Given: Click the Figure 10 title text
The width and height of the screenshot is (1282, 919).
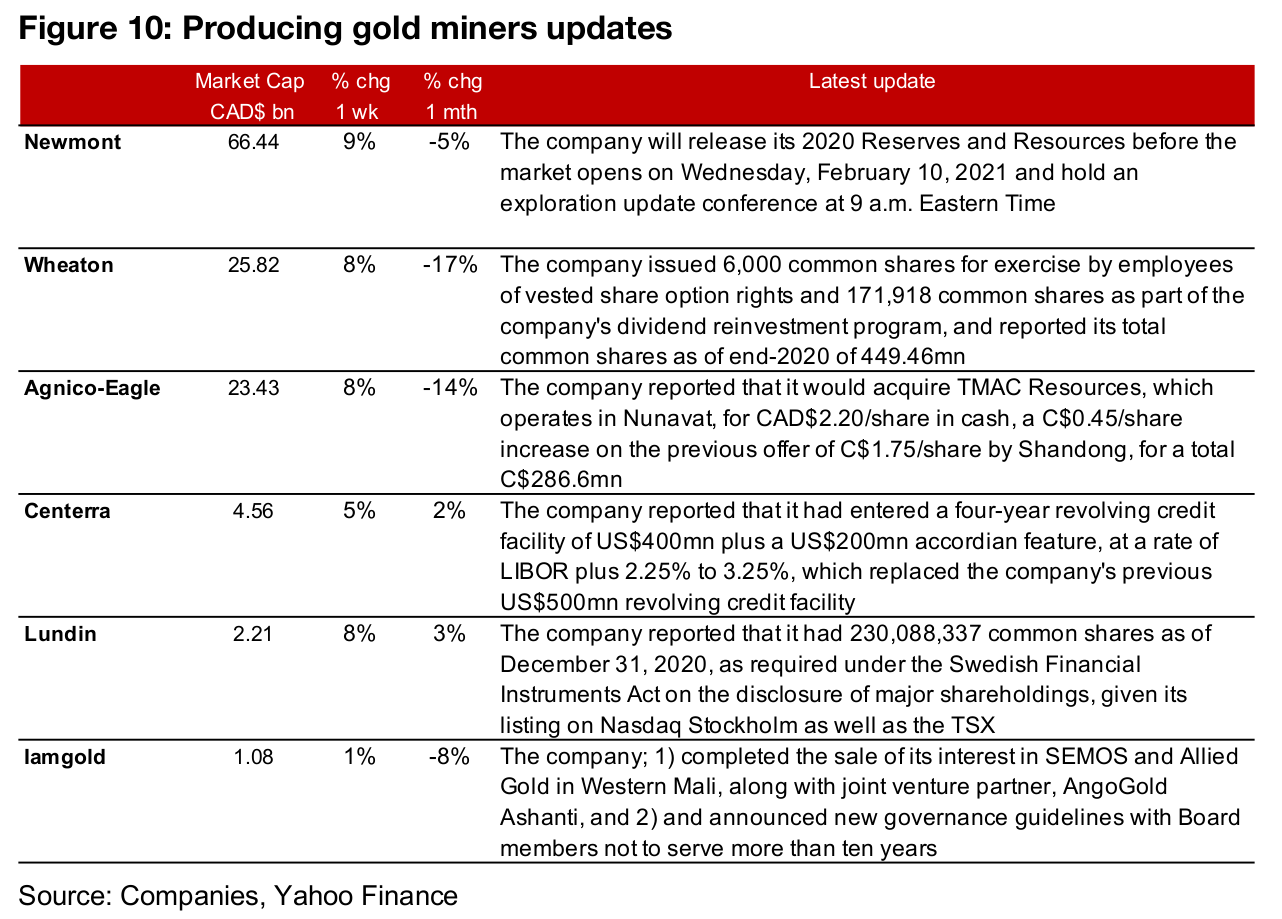Looking at the screenshot, I should [x=345, y=29].
